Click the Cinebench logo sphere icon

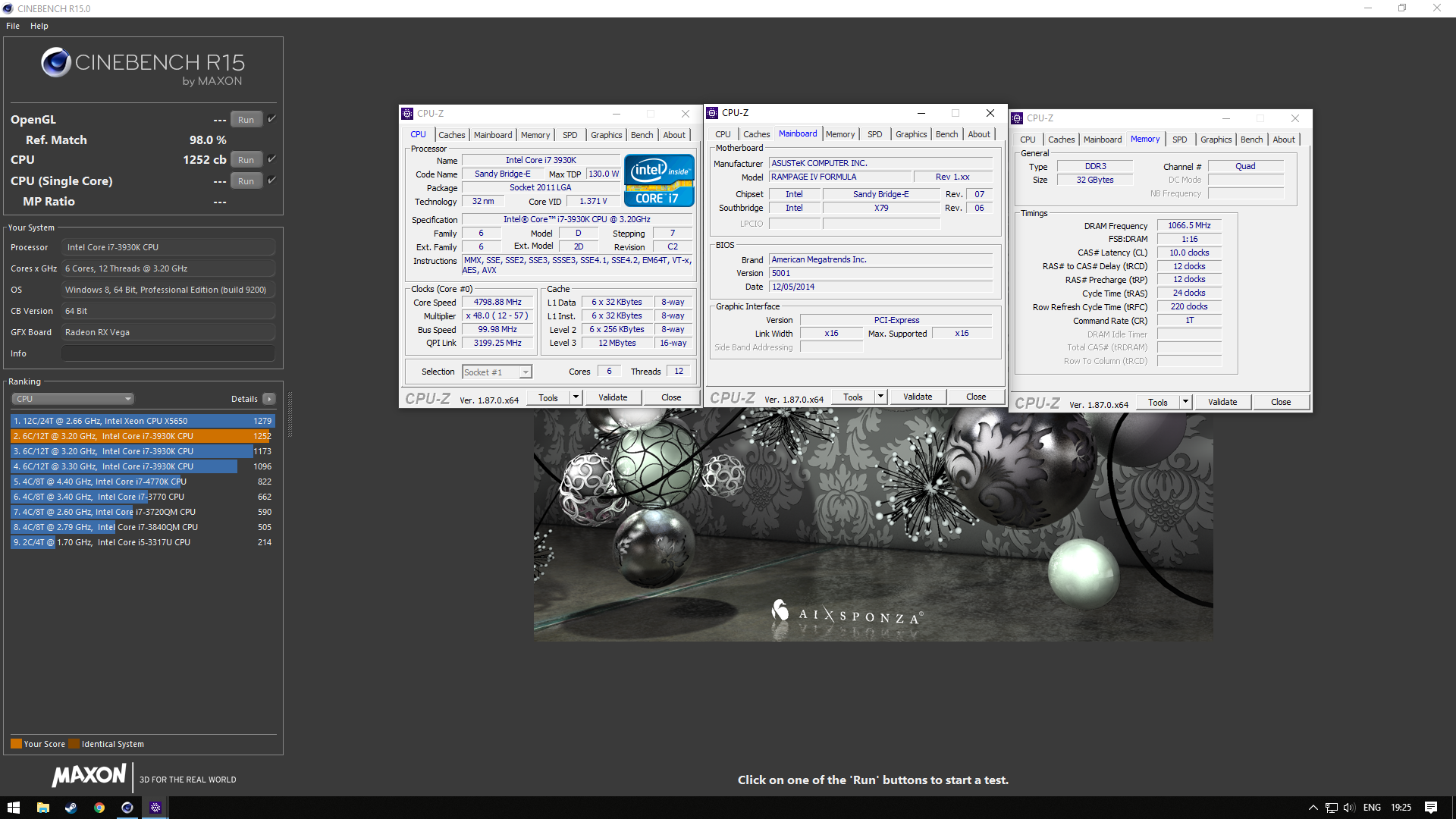coord(56,62)
